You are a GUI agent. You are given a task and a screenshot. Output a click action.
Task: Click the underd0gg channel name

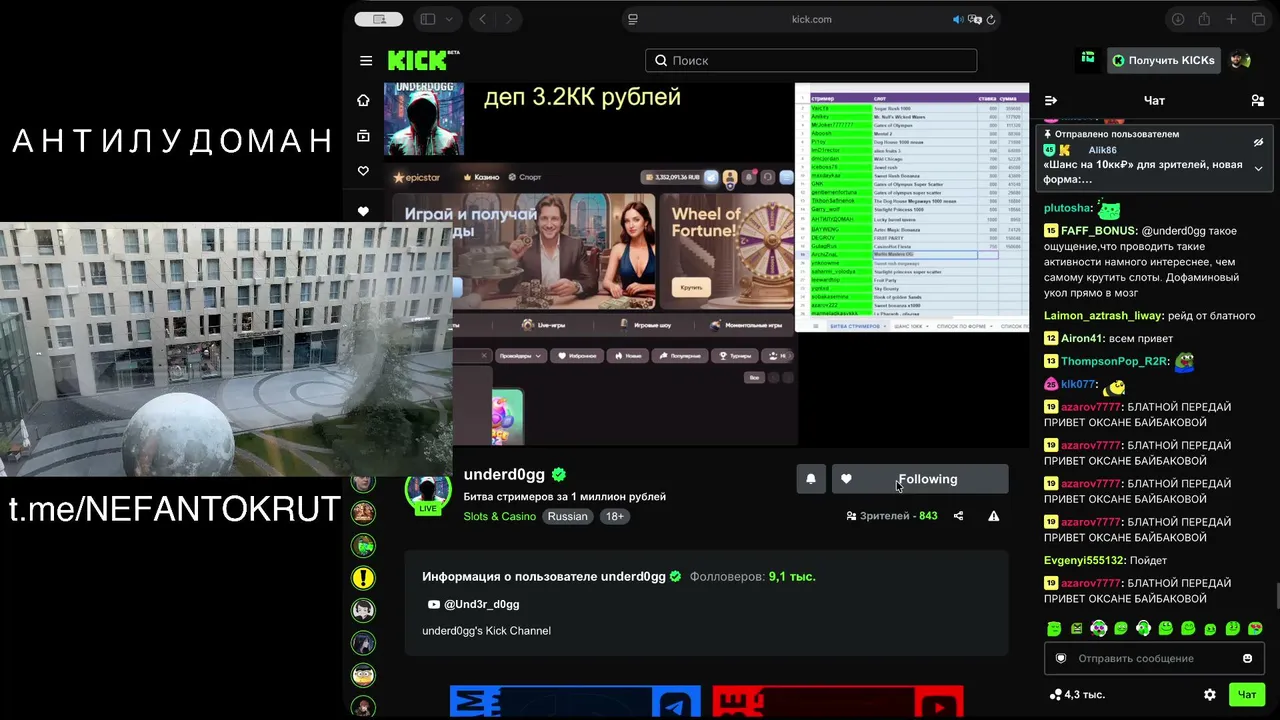pos(504,475)
